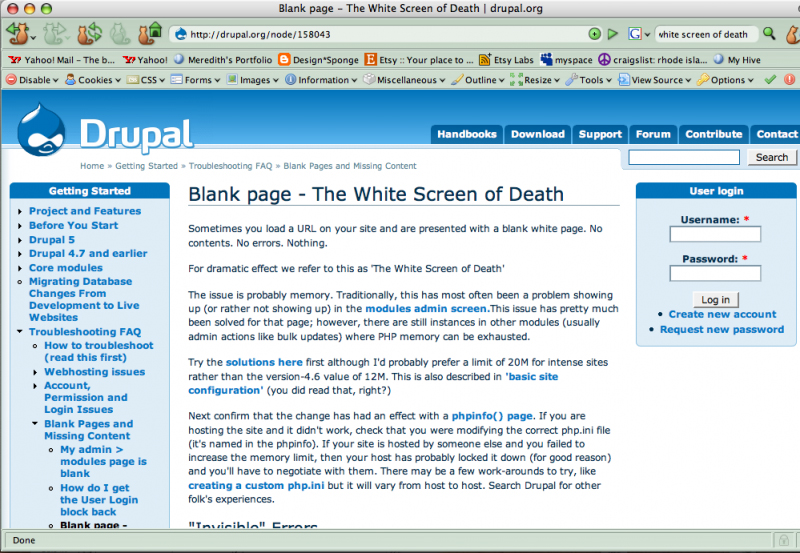Viewport: 800px width, 553px height.
Task: Collapse the Blank Pages and Missing Content section
Action: [35, 423]
